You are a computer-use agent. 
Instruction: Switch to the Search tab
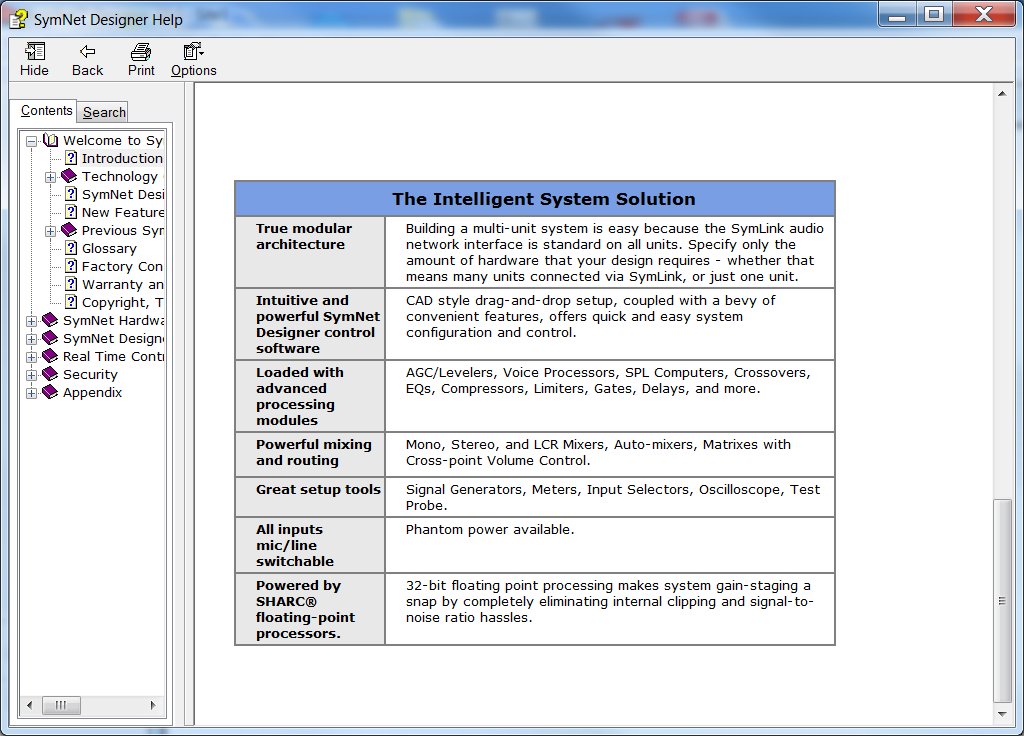[x=104, y=112]
